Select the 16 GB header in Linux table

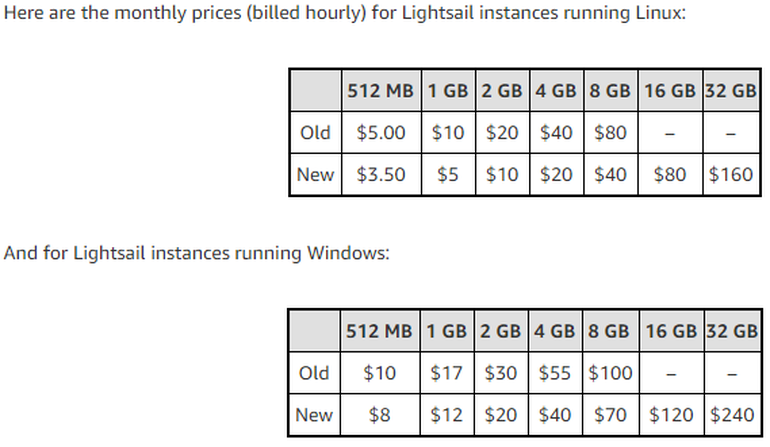pyautogui.click(x=670, y=90)
